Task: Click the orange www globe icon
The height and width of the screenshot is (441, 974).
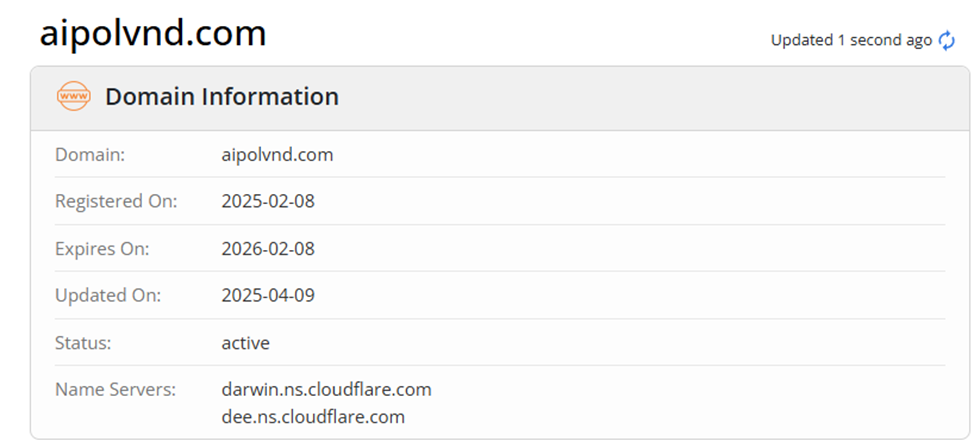Action: click(73, 97)
